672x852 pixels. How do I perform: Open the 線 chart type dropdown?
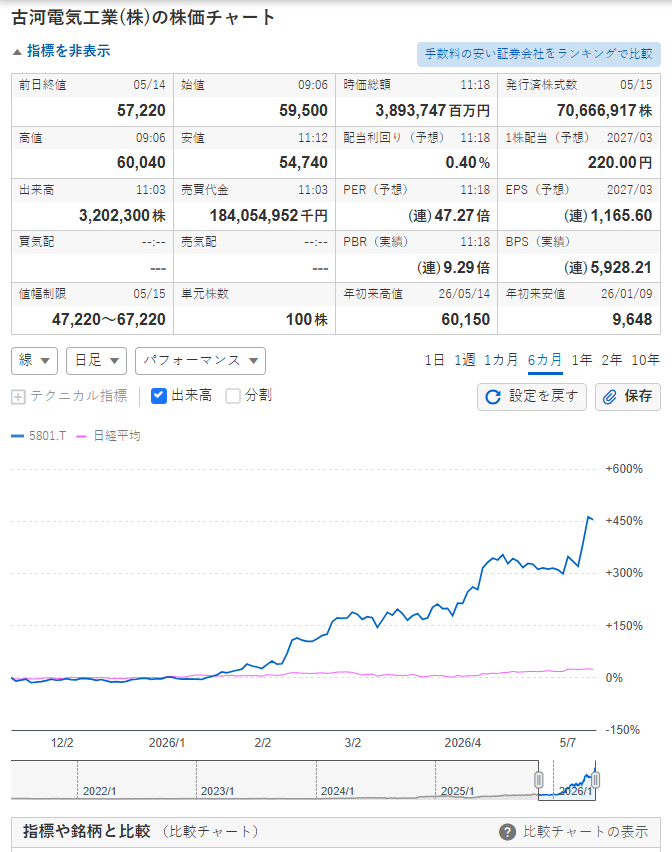coord(34,361)
